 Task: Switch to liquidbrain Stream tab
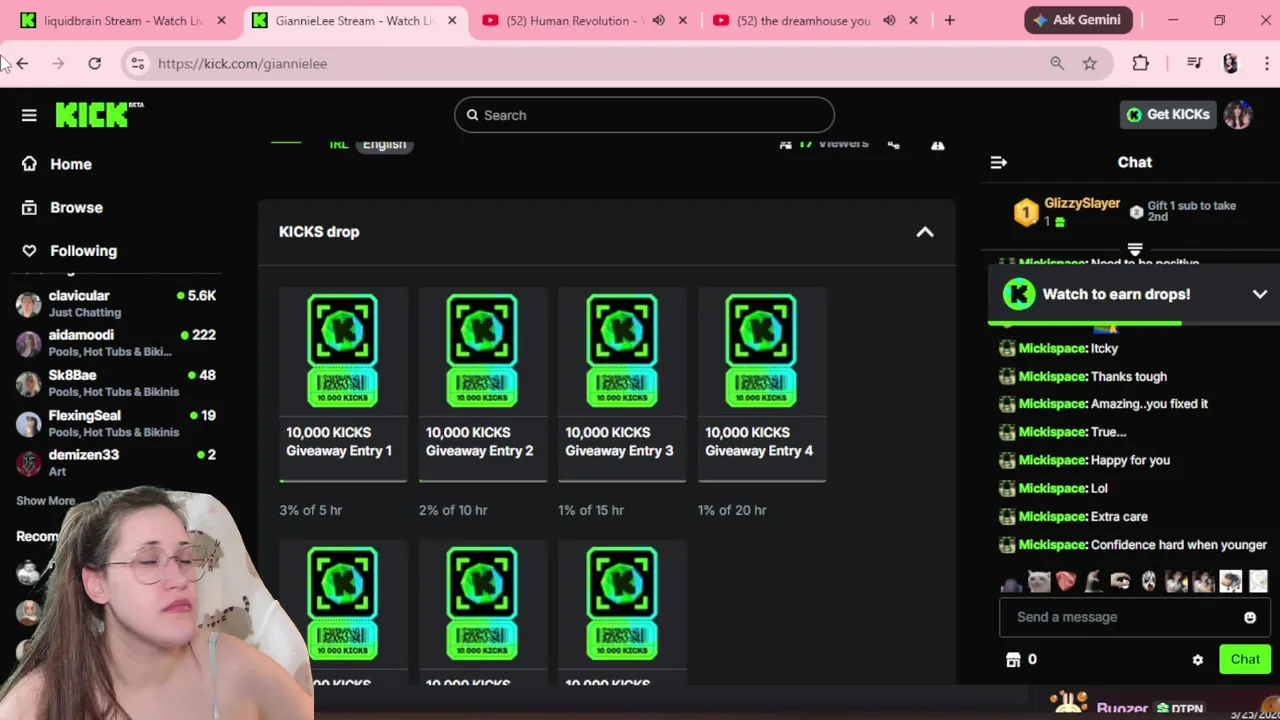pyautogui.click(x=125, y=20)
